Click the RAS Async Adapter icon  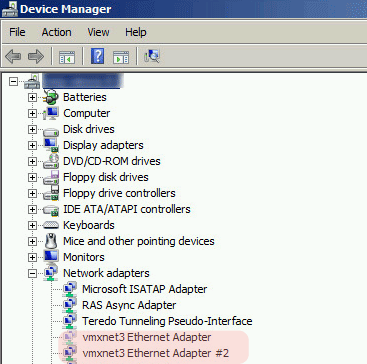coord(70,305)
